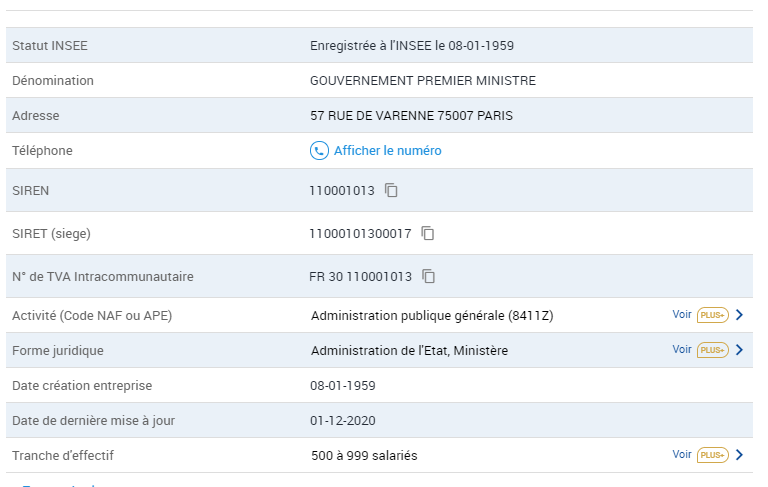Click the Tranche d'effectif label
This screenshot has height=487, width=768.
pos(63,456)
